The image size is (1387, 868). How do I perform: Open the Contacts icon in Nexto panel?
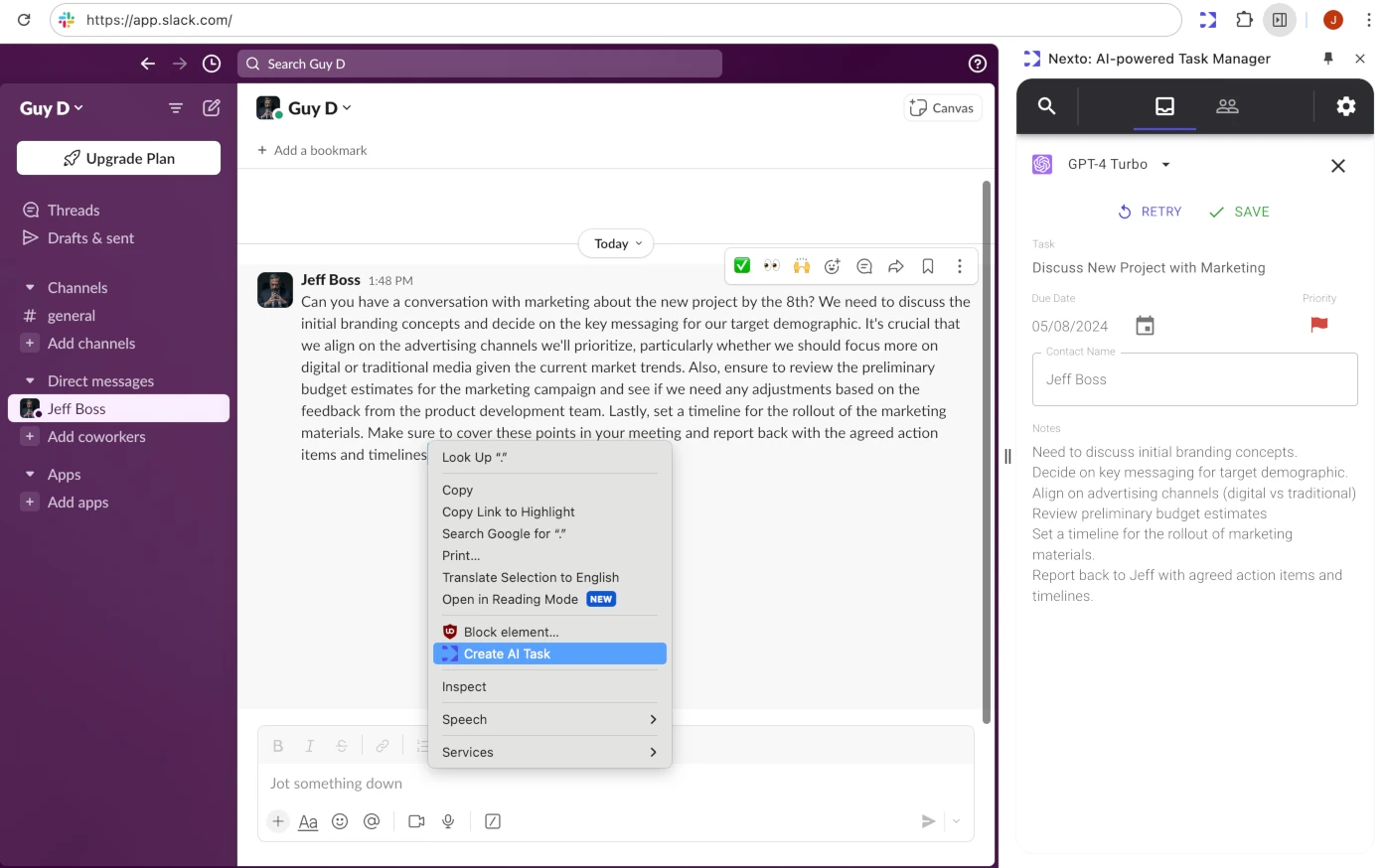point(1227,106)
